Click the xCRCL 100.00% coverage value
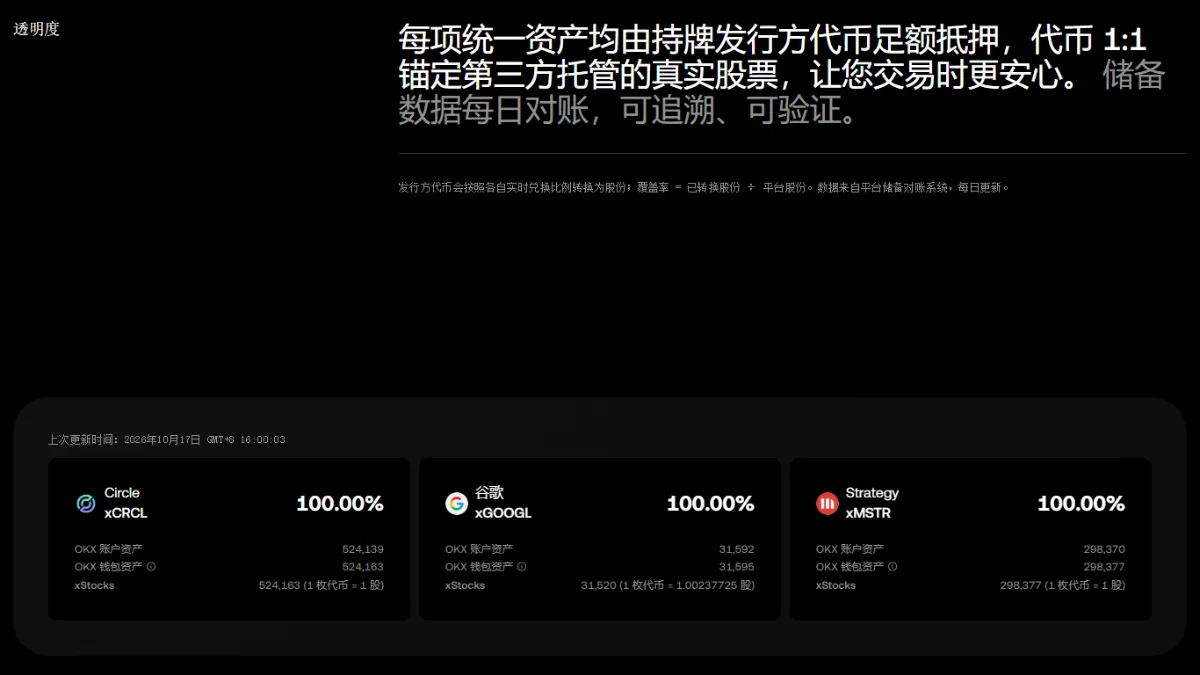 point(340,503)
